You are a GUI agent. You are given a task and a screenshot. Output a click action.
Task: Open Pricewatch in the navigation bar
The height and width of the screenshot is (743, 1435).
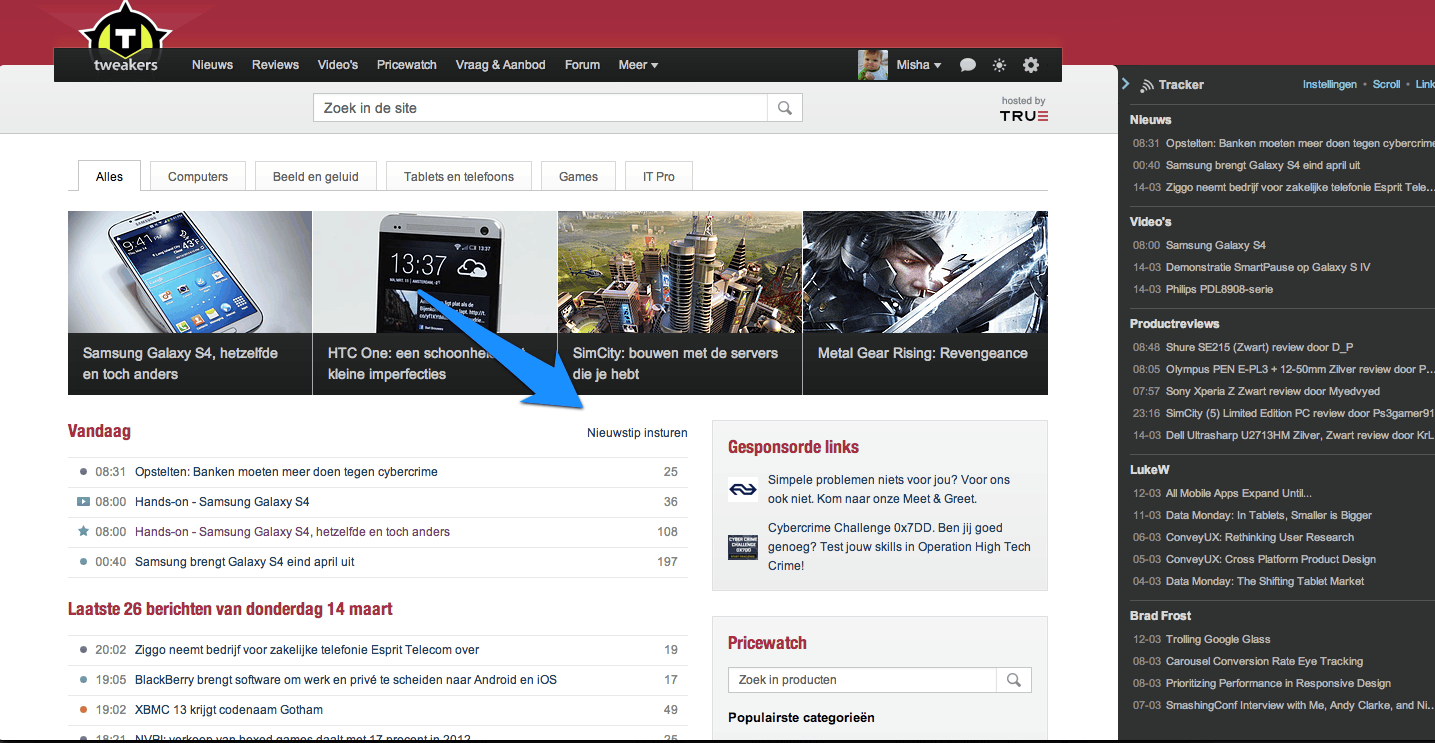[x=406, y=65]
